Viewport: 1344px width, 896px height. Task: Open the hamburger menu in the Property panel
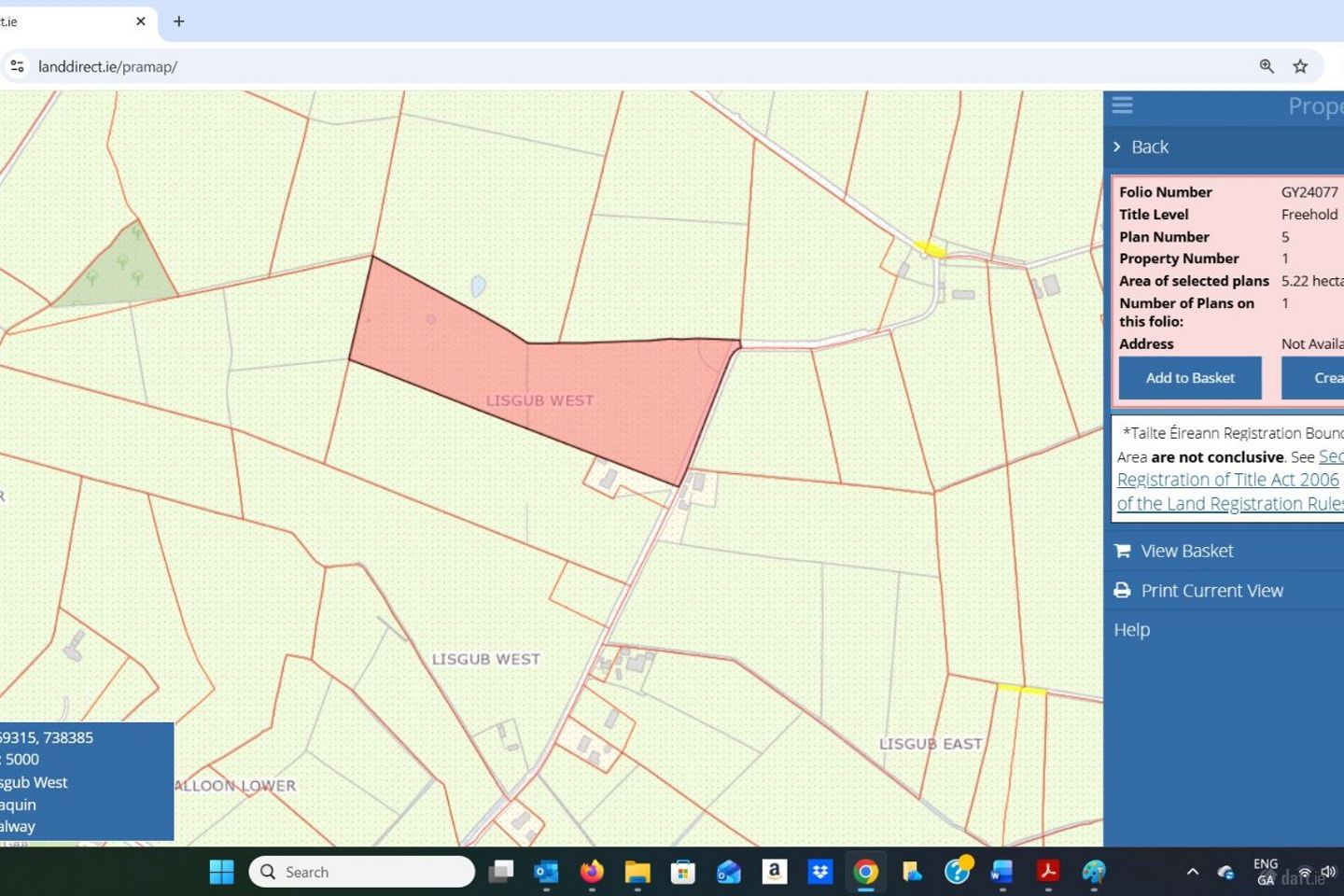[1122, 105]
